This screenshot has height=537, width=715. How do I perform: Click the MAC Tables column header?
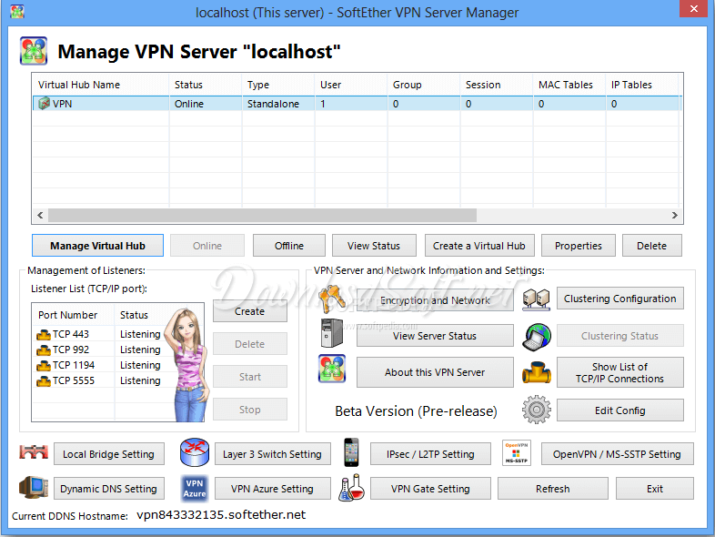[570, 85]
